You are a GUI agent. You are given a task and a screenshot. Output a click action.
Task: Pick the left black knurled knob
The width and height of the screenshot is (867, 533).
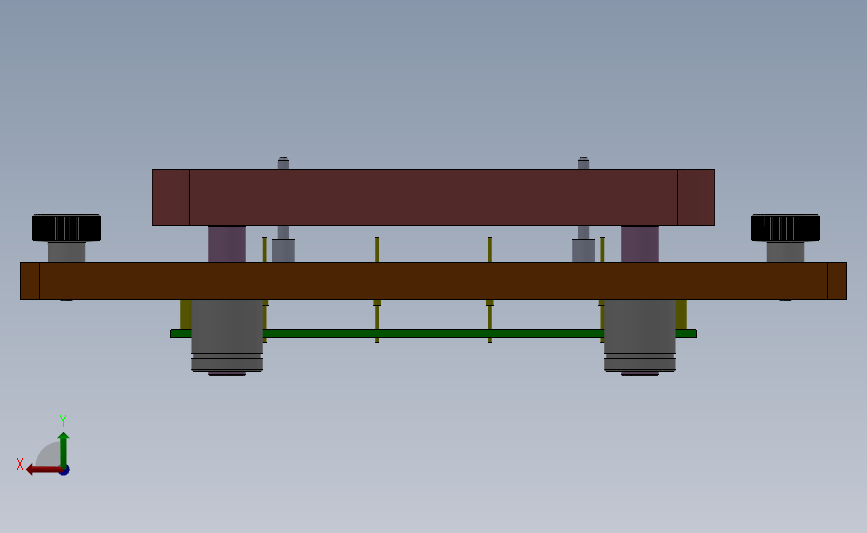click(66, 228)
